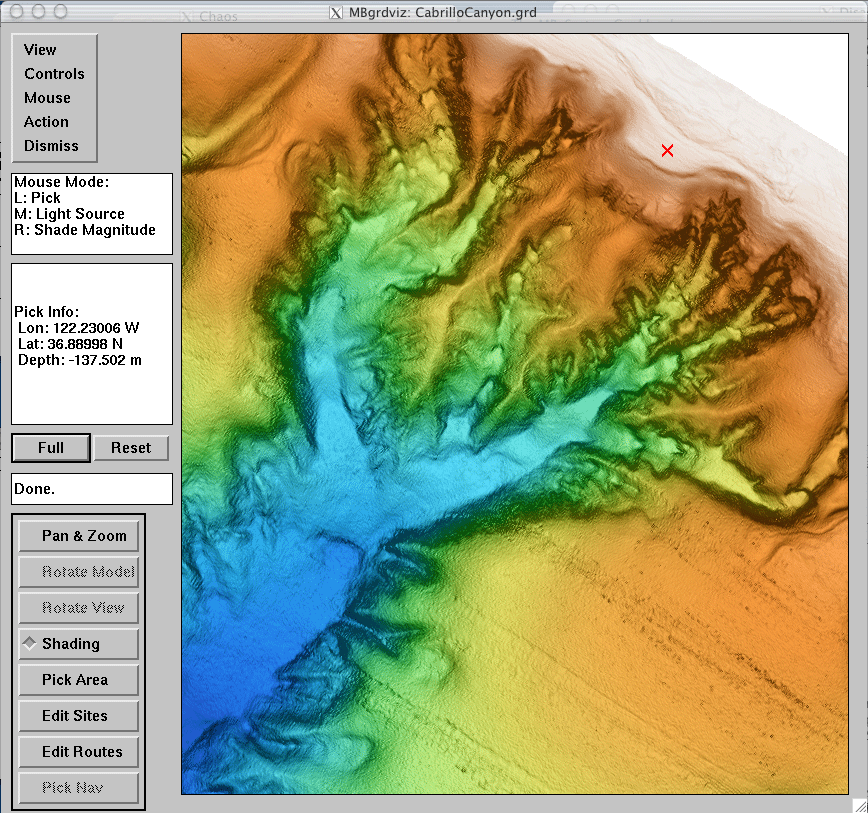Viewport: 868px width, 813px height.
Task: Reset the map view
Action: [131, 448]
